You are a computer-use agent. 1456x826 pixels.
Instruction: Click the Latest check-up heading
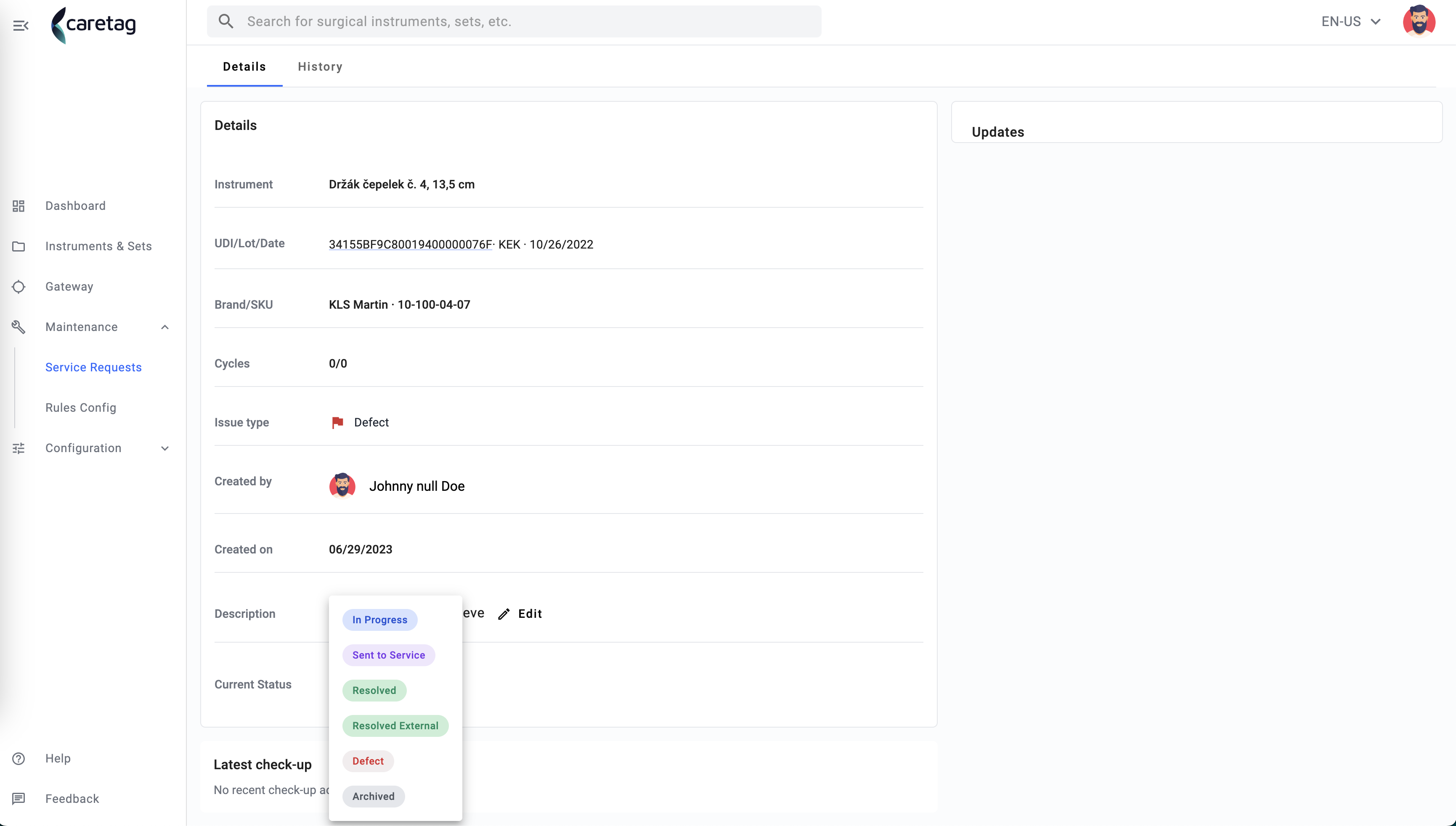[x=263, y=765]
